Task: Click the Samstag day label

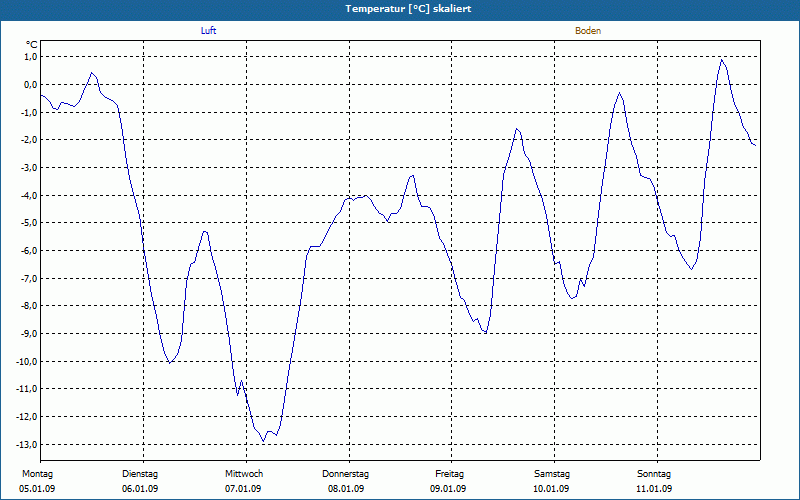Action: point(552,474)
